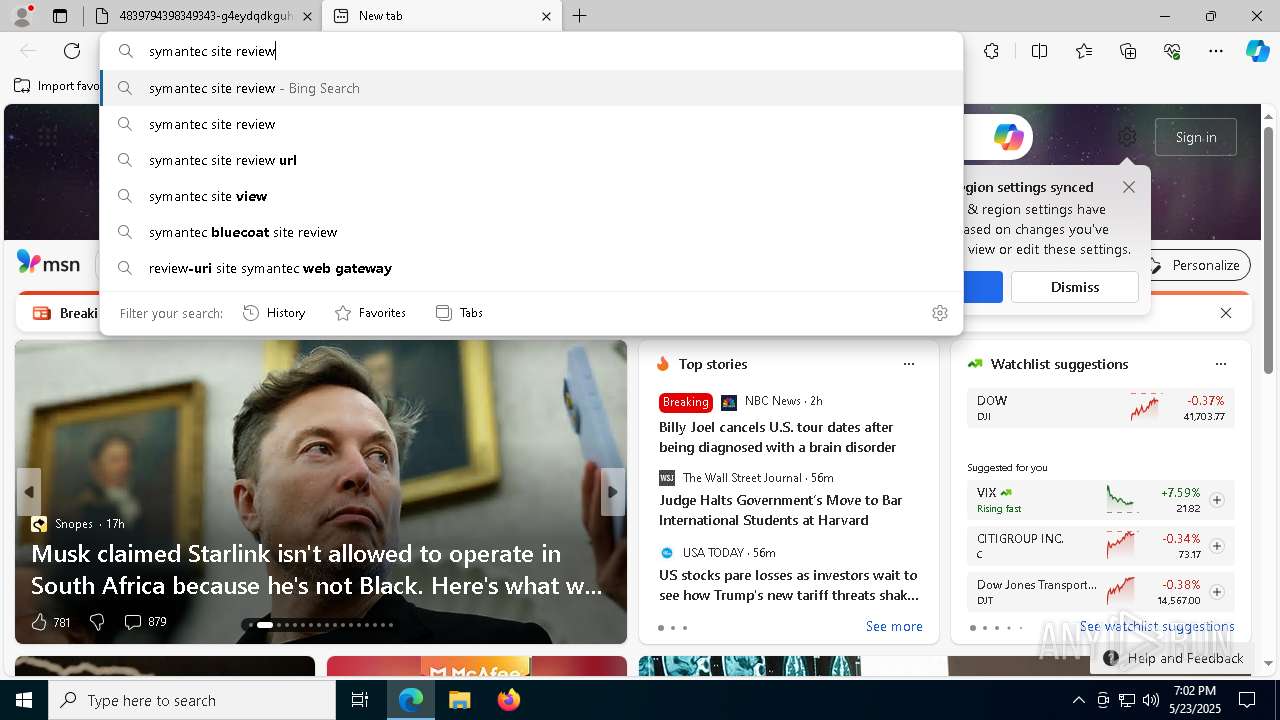Pick the 'symantec bluecoat site review' suggestion

[532, 232]
